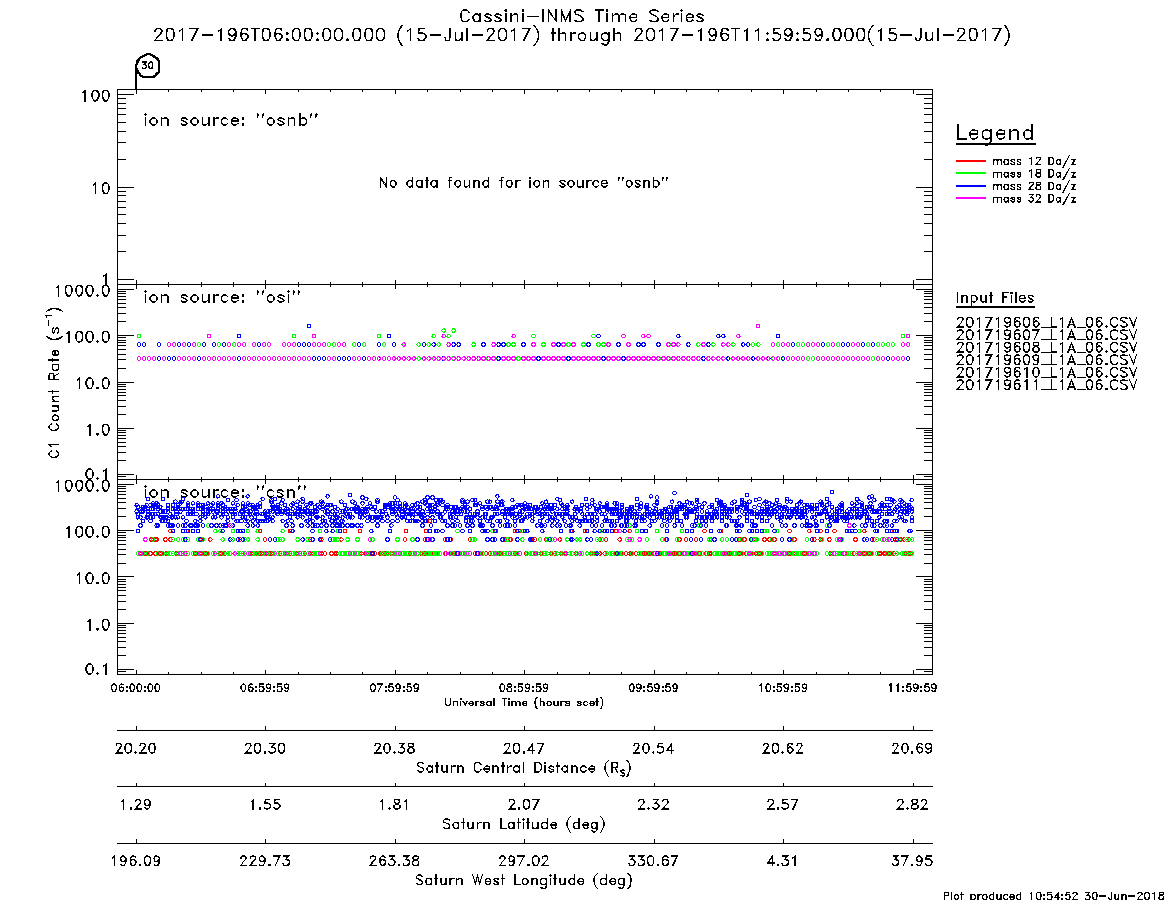Click file 201719606_L1A_06.CSV in input list
The width and height of the screenshot is (1165, 900).
tap(1046, 323)
